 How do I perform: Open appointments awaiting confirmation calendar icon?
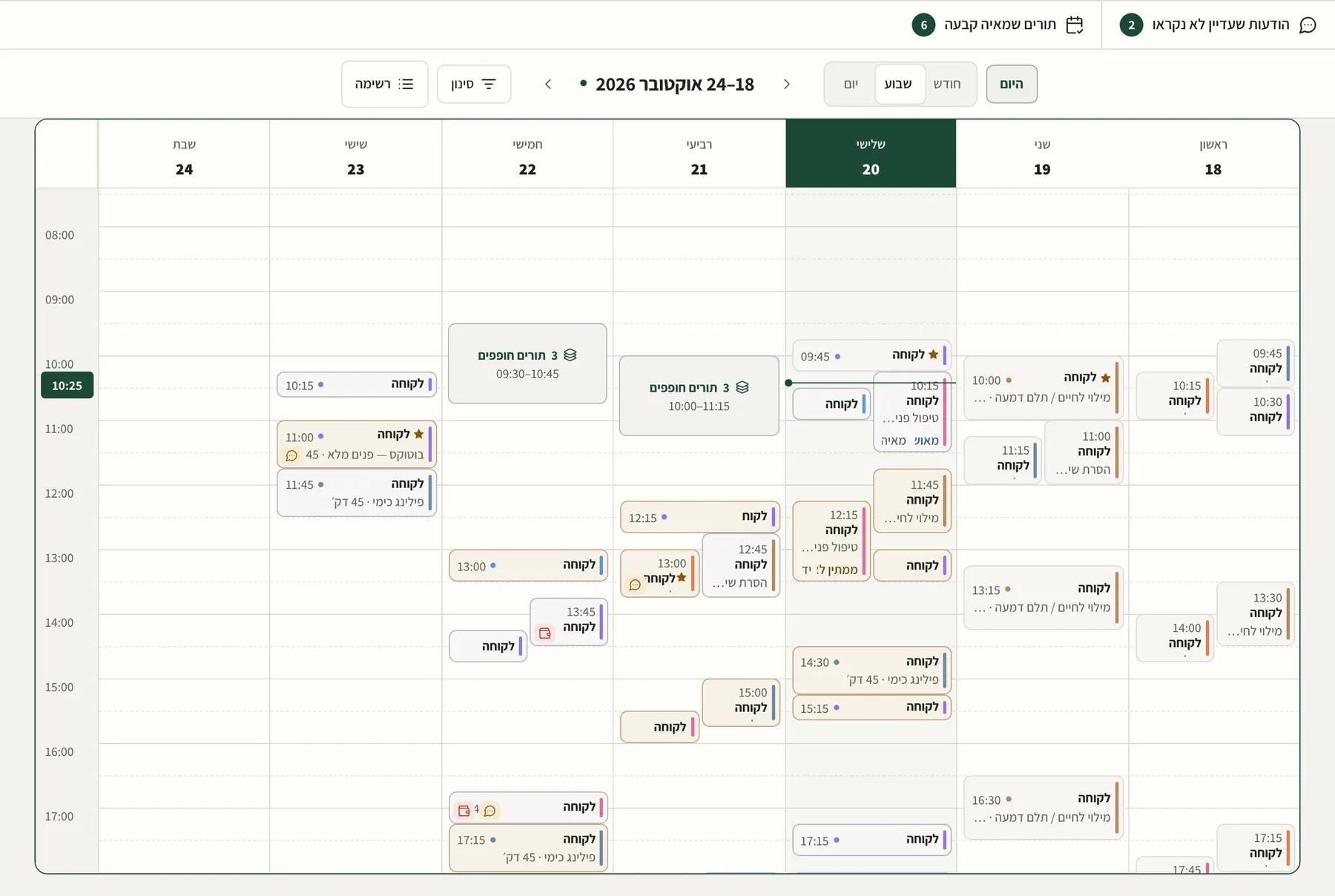[1074, 25]
